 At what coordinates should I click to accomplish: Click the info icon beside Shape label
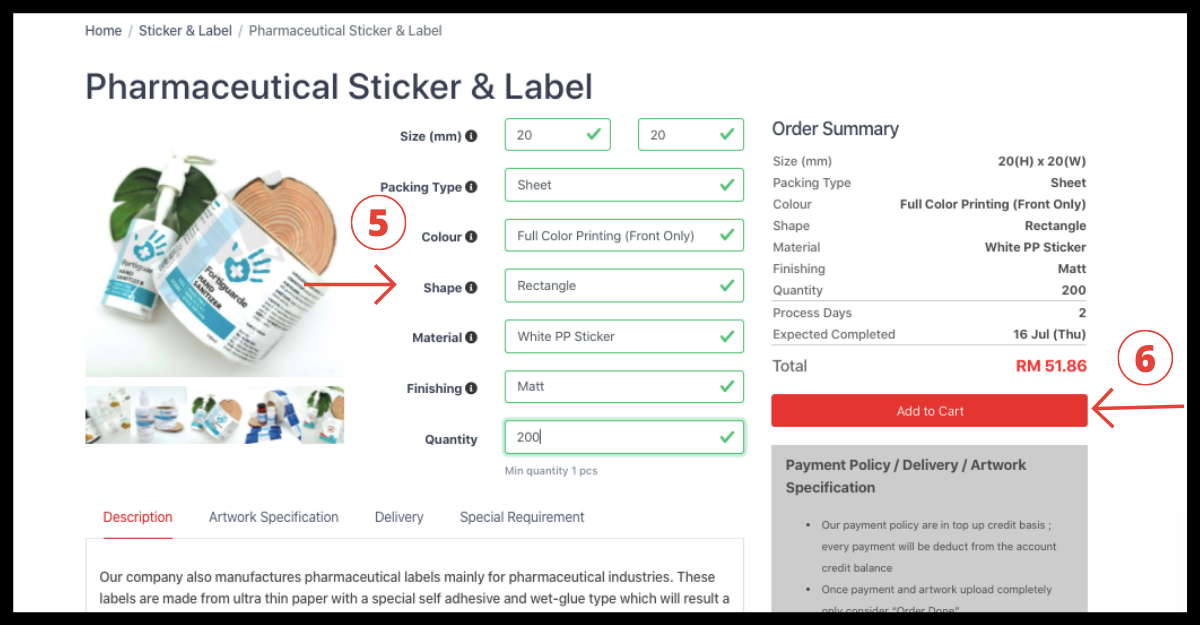(471, 288)
